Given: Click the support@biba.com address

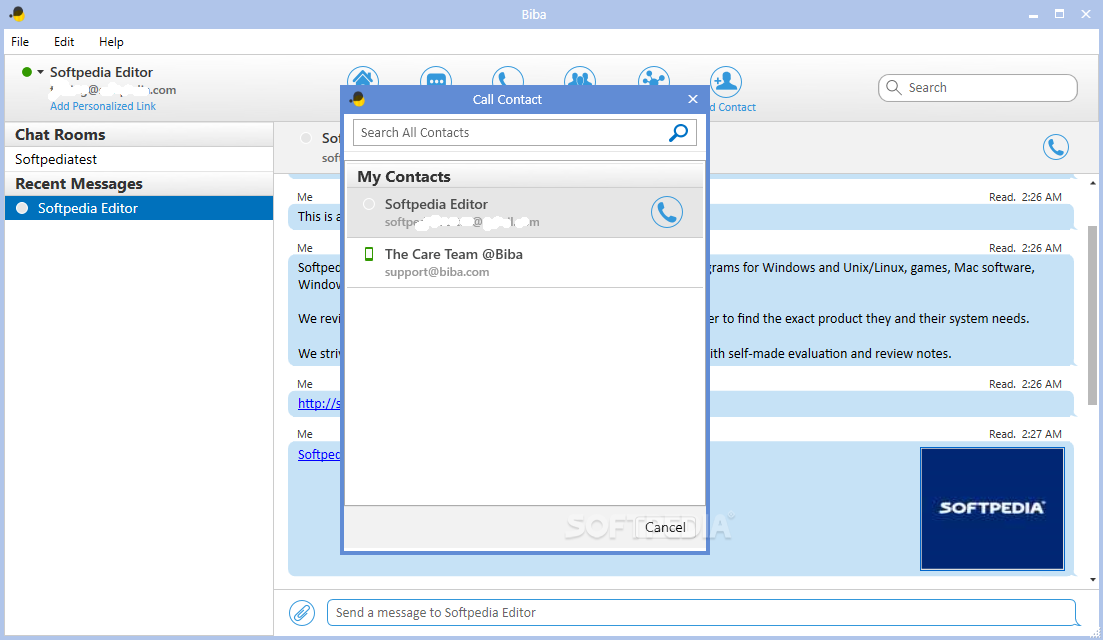Looking at the screenshot, I should 437,271.
